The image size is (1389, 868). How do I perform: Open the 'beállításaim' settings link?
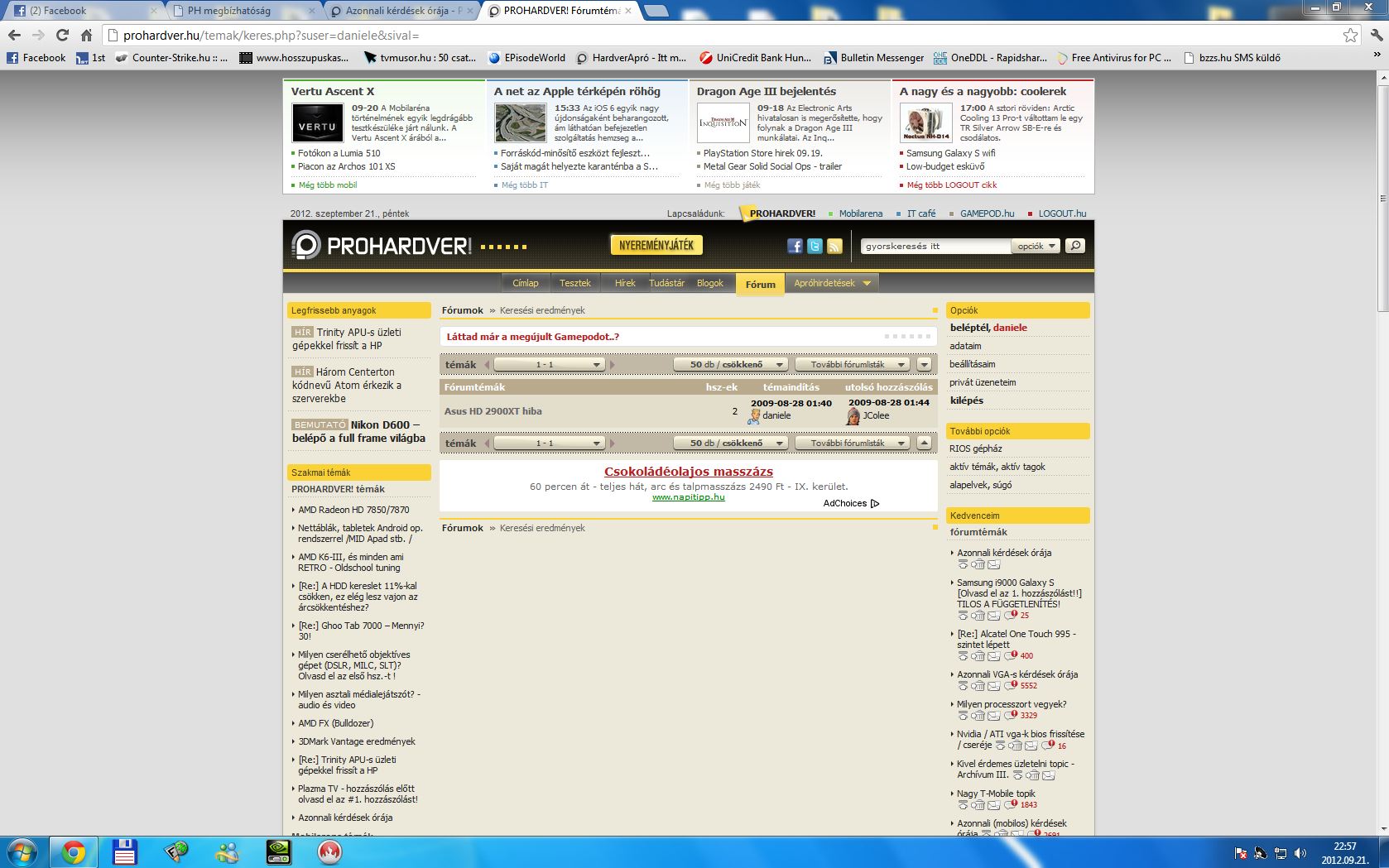coord(973,364)
